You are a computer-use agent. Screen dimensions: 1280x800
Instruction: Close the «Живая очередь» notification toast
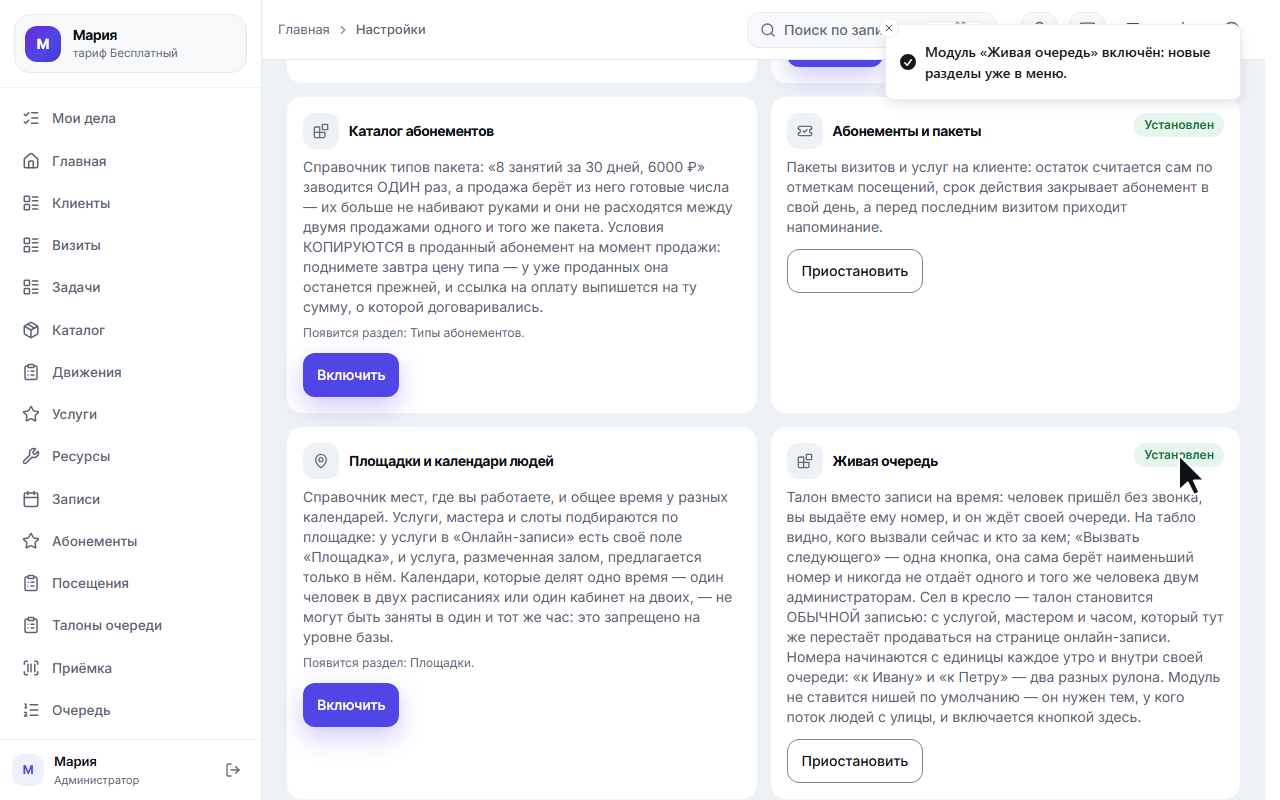point(889,28)
